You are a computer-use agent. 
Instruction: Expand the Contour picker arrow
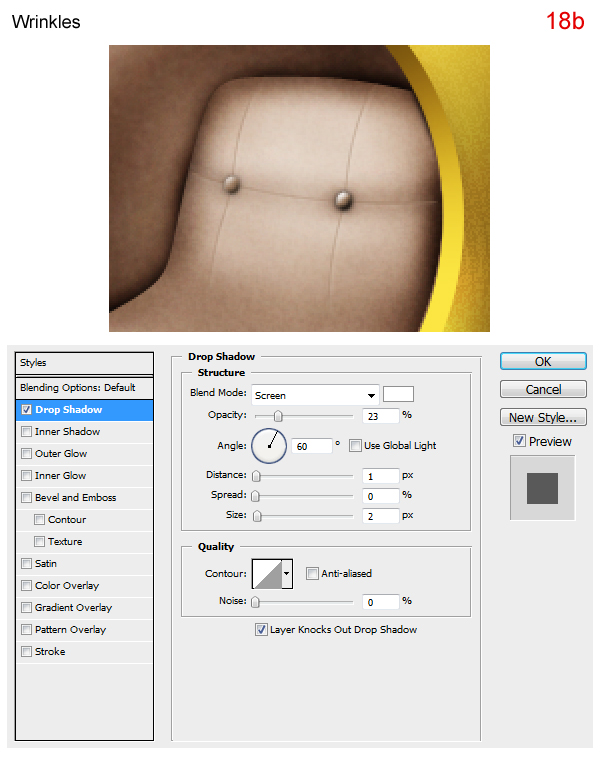click(x=287, y=574)
